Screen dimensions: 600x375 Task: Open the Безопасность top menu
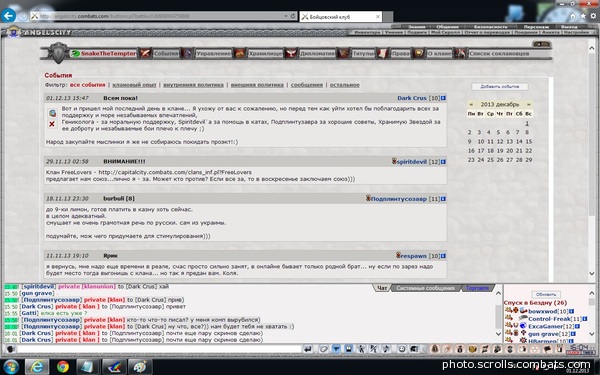click(x=491, y=27)
